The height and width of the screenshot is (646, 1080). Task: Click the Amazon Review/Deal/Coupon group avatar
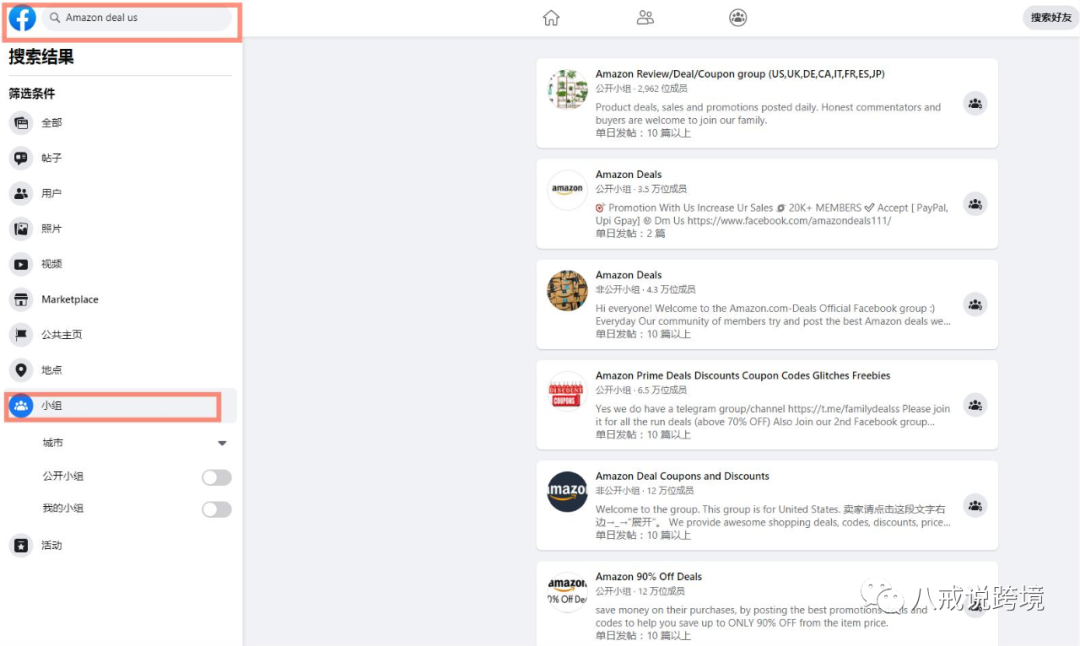(x=567, y=89)
